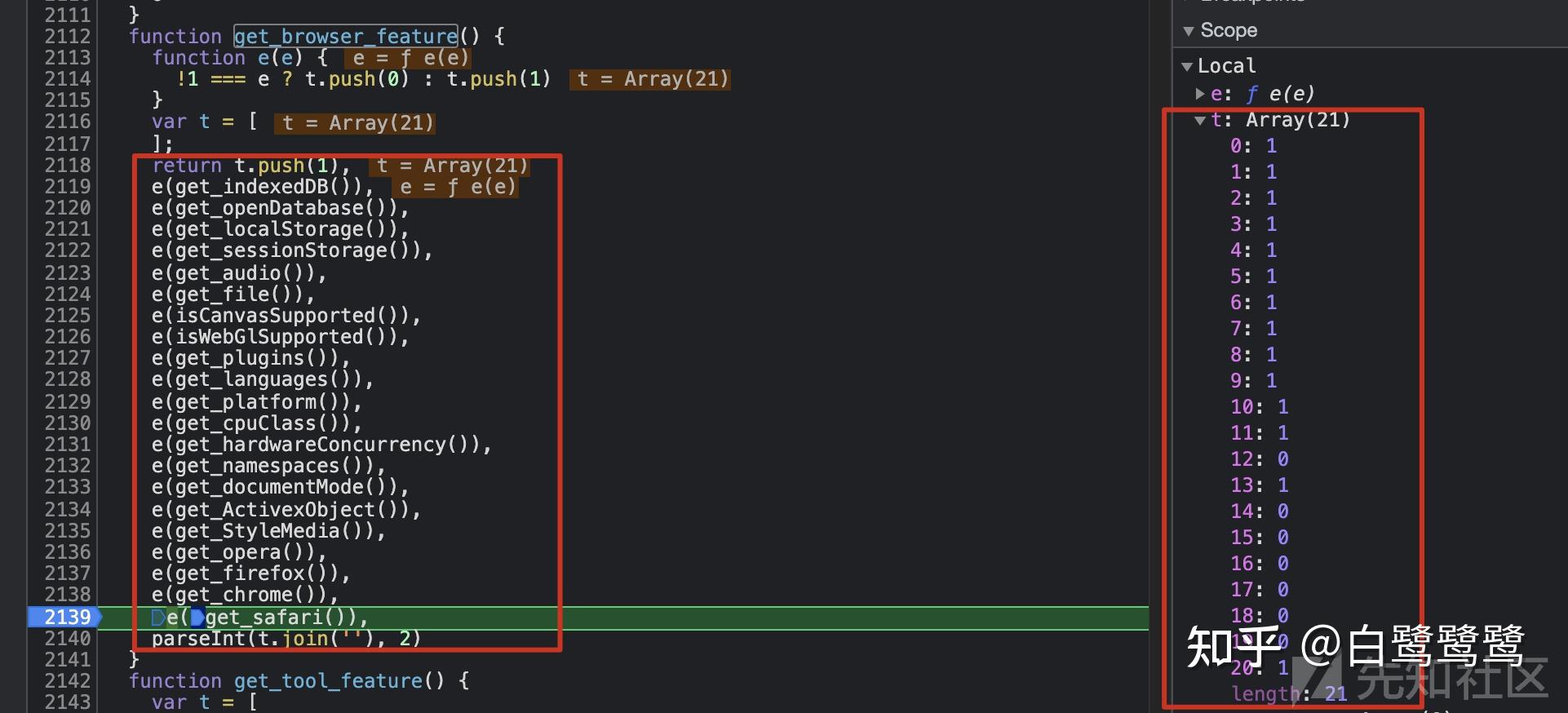Click the e(get_opera()) call
This screenshot has height=713, width=1568.
pos(233,552)
